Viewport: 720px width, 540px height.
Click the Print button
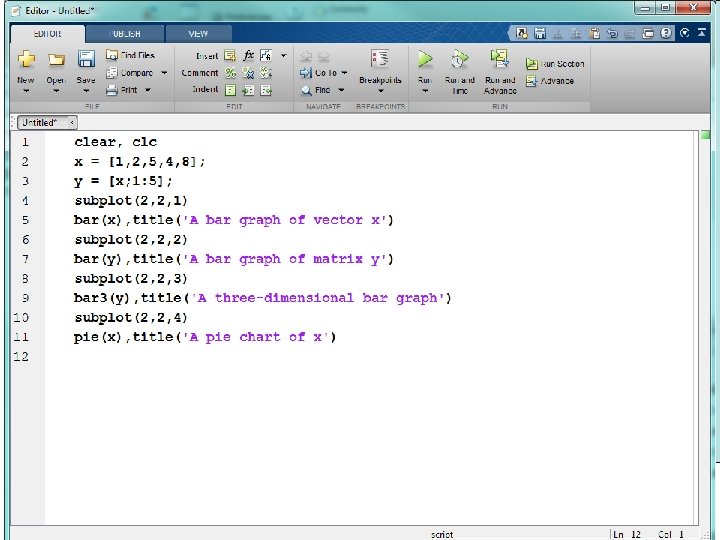click(122, 90)
